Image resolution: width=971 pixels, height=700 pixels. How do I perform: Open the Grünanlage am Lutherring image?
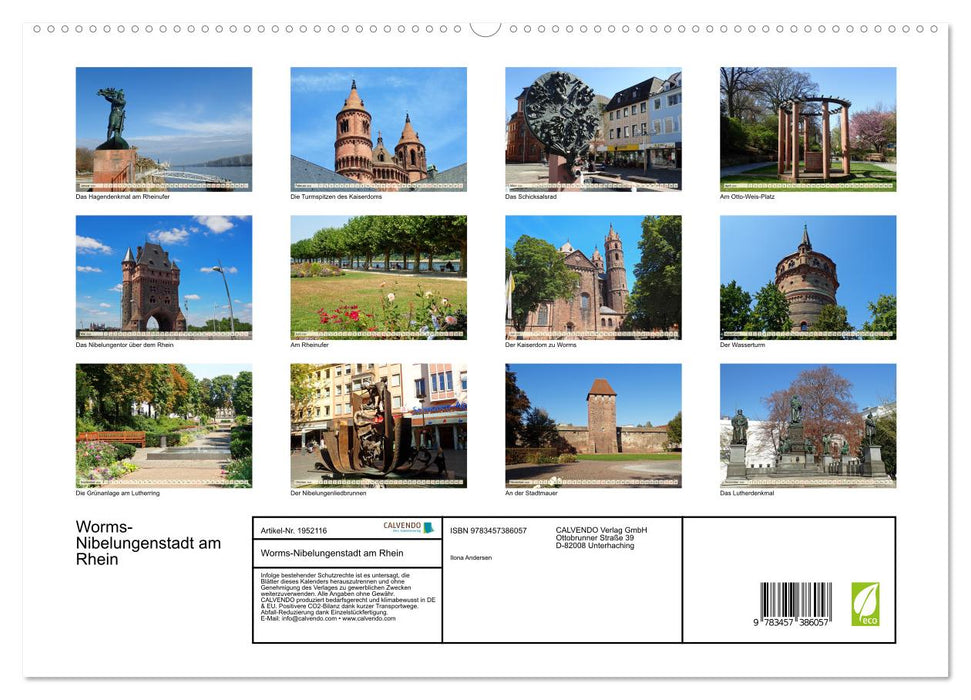pyautogui.click(x=163, y=425)
